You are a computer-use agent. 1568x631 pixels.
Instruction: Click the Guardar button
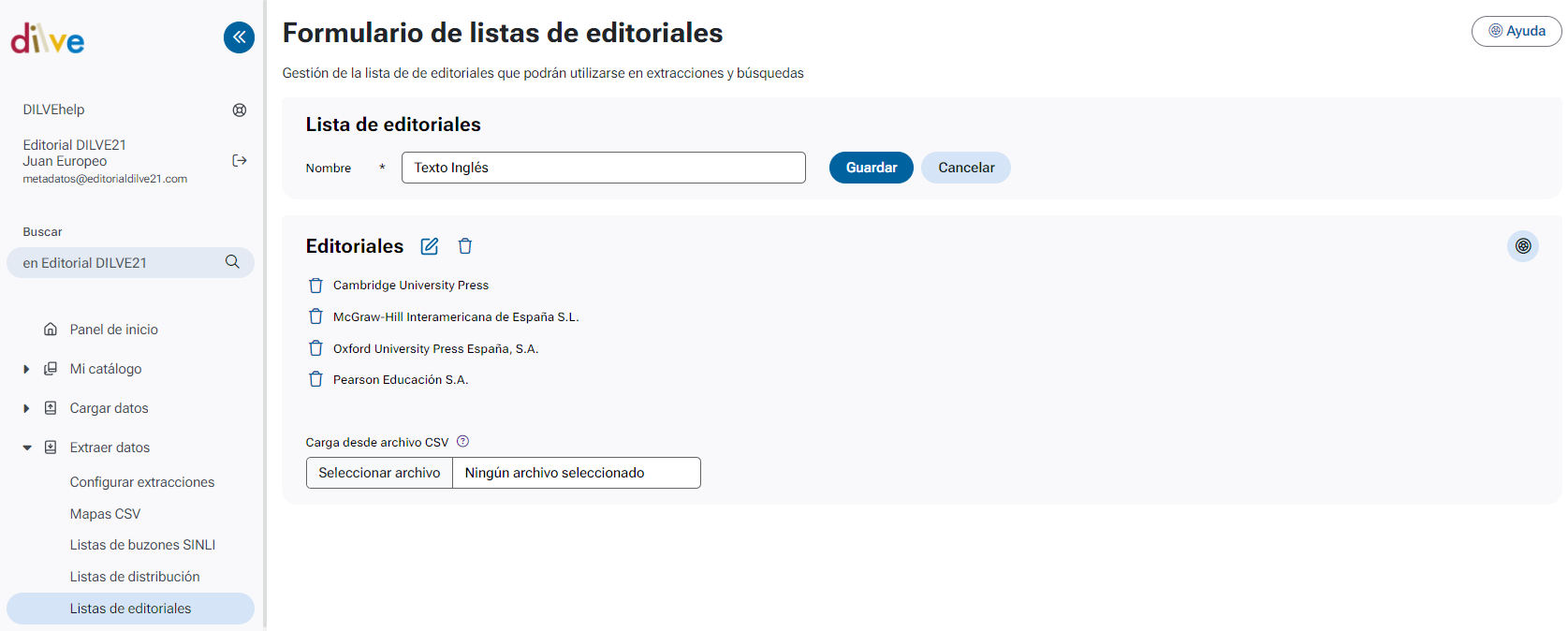click(x=872, y=168)
